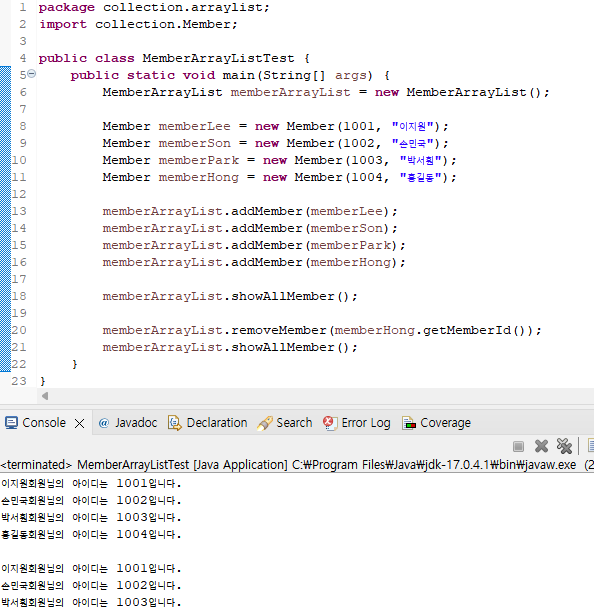Image resolution: width=594 pixels, height=610 pixels.
Task: Click Remove All Terminated Launches double-X icon
Action: click(564, 446)
